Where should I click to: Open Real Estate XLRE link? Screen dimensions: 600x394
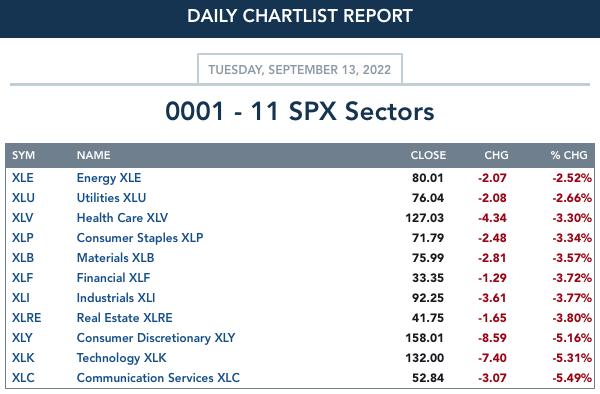pos(124,318)
